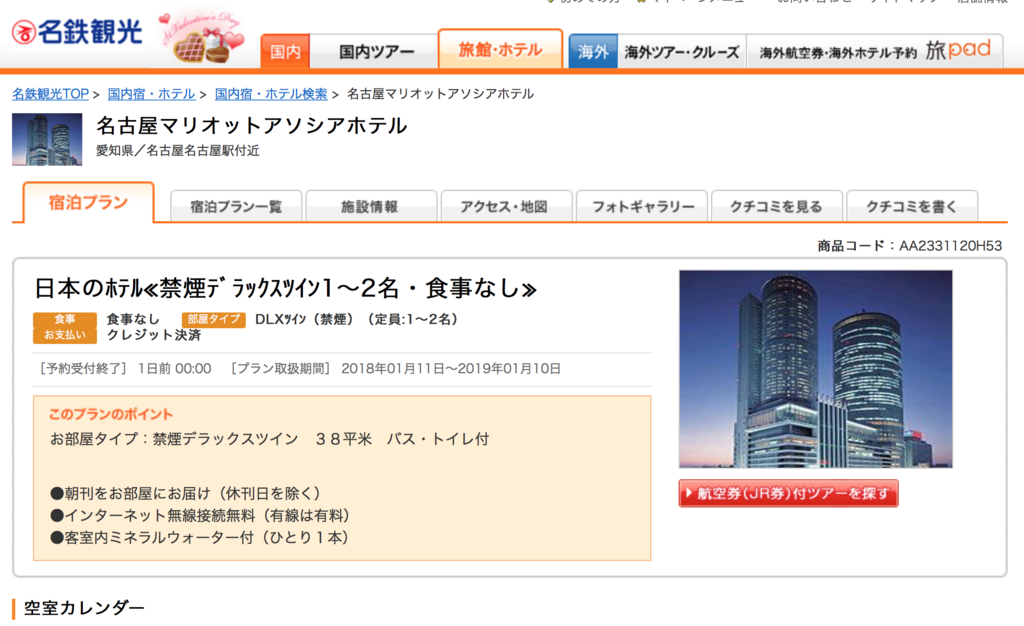
Task: Click the クレジット決済 payment text
Action: 154,335
